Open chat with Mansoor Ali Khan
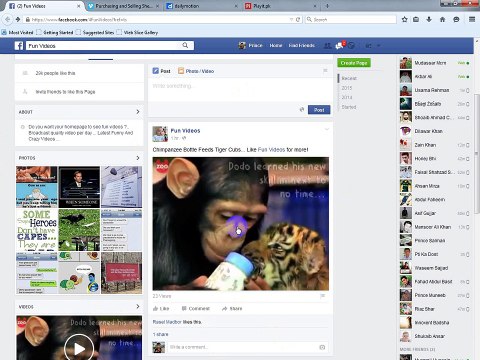Screen dimensions: 480x360 (435, 227)
